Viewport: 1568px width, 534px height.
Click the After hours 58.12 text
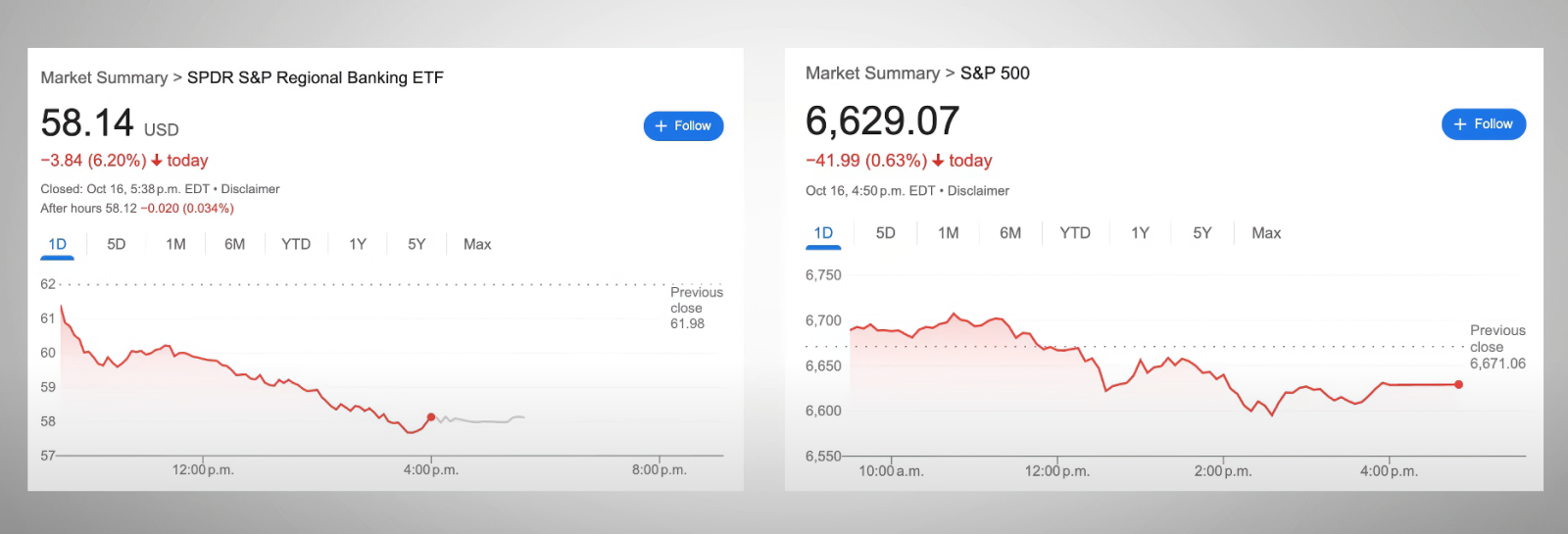point(88,209)
